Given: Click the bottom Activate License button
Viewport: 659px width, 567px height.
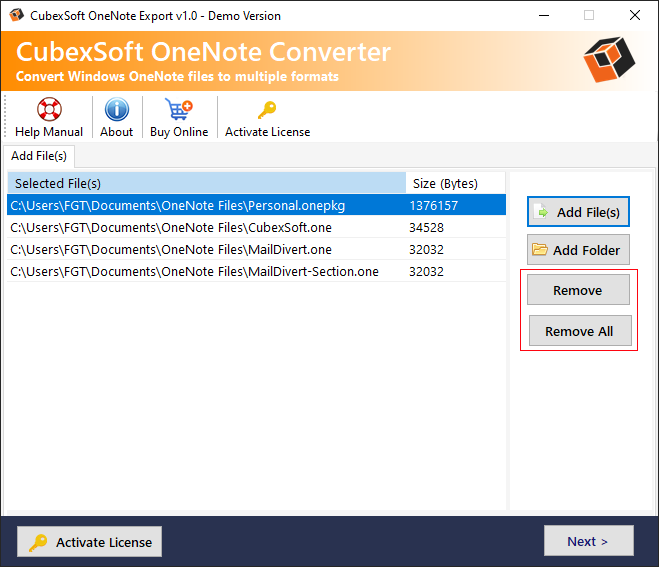Looking at the screenshot, I should (90, 542).
